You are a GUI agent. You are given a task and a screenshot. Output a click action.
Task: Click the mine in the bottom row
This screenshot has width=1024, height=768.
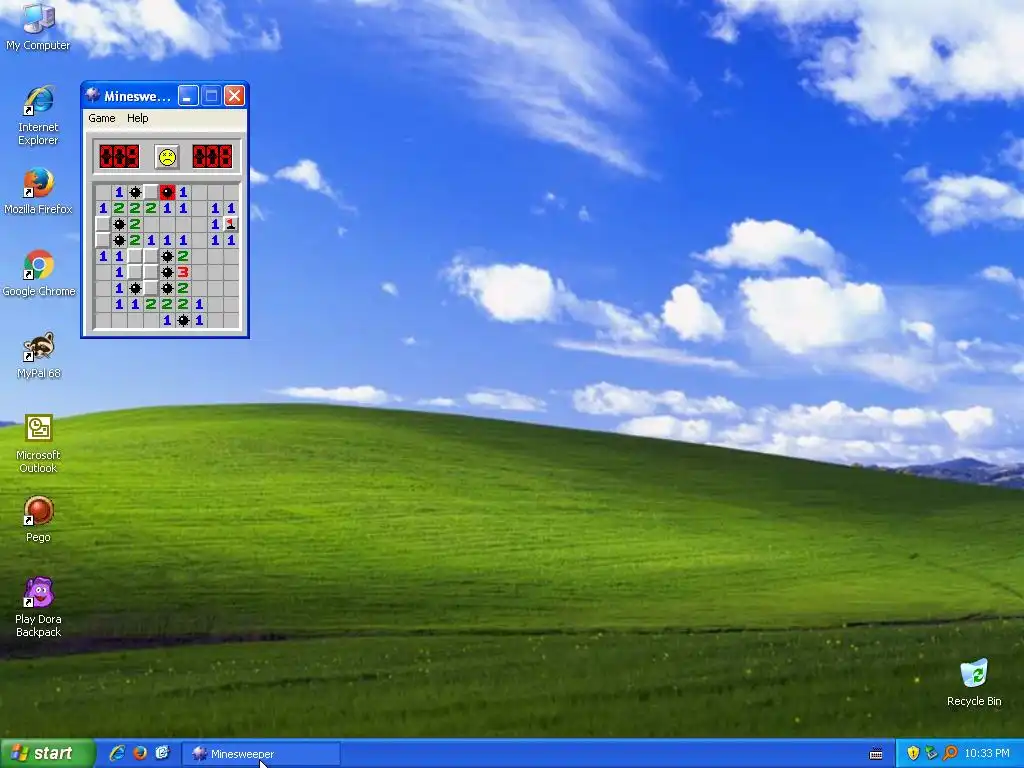click(183, 320)
